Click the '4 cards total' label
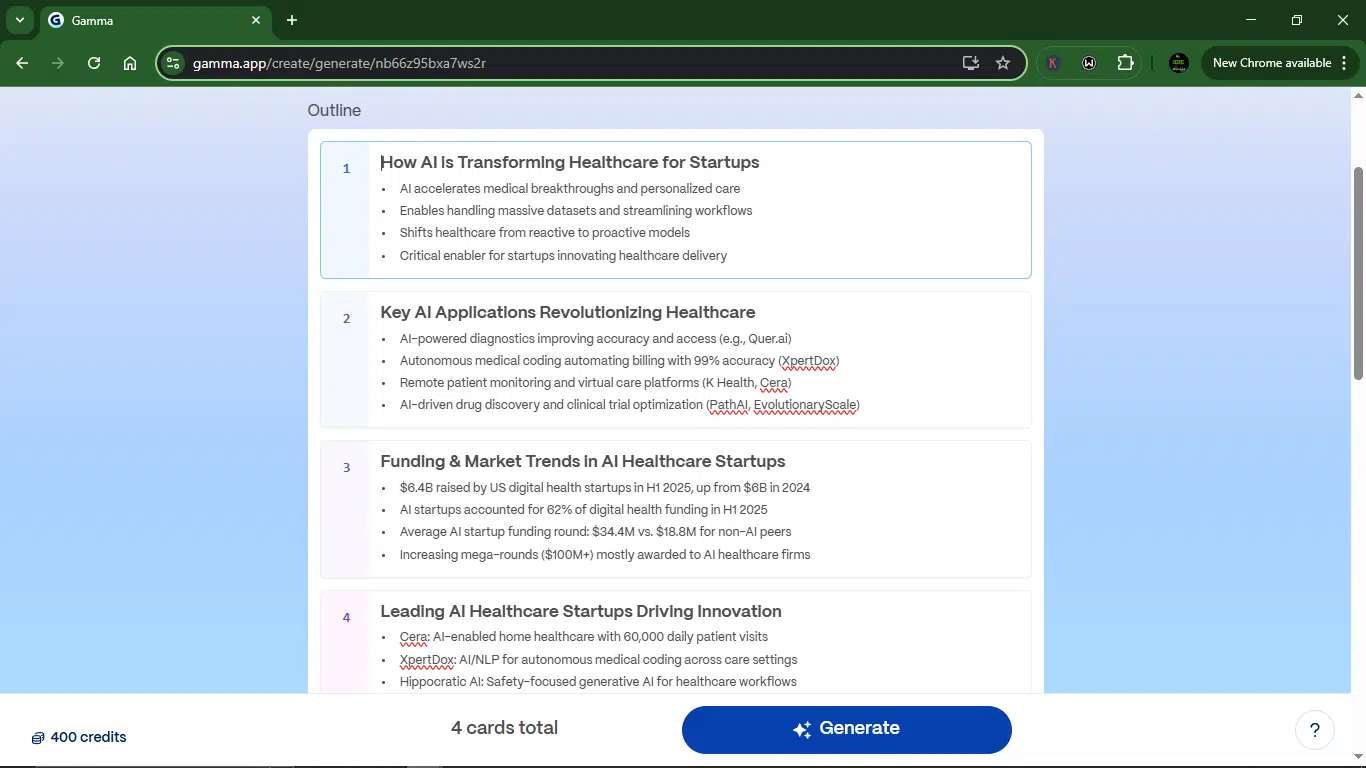The width and height of the screenshot is (1366, 768). [504, 728]
